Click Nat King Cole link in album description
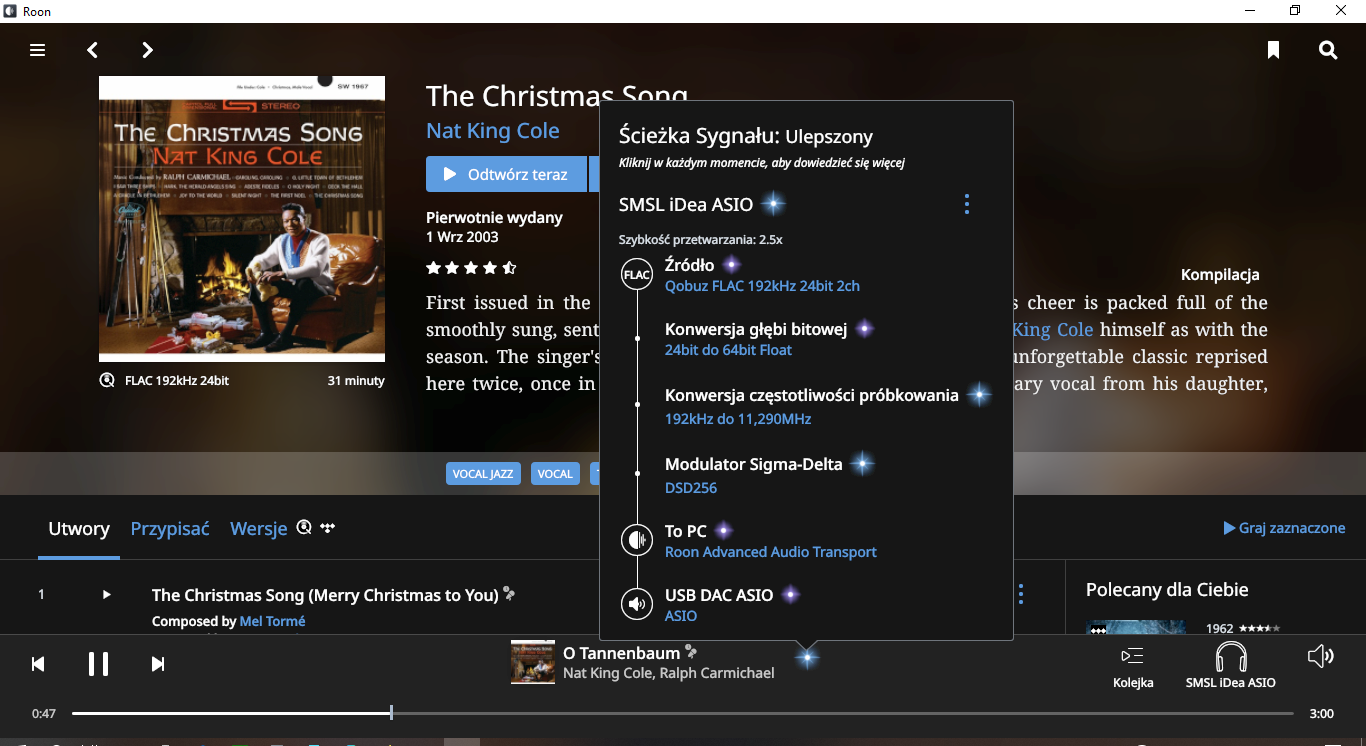This screenshot has height=746, width=1366. [x=1053, y=330]
